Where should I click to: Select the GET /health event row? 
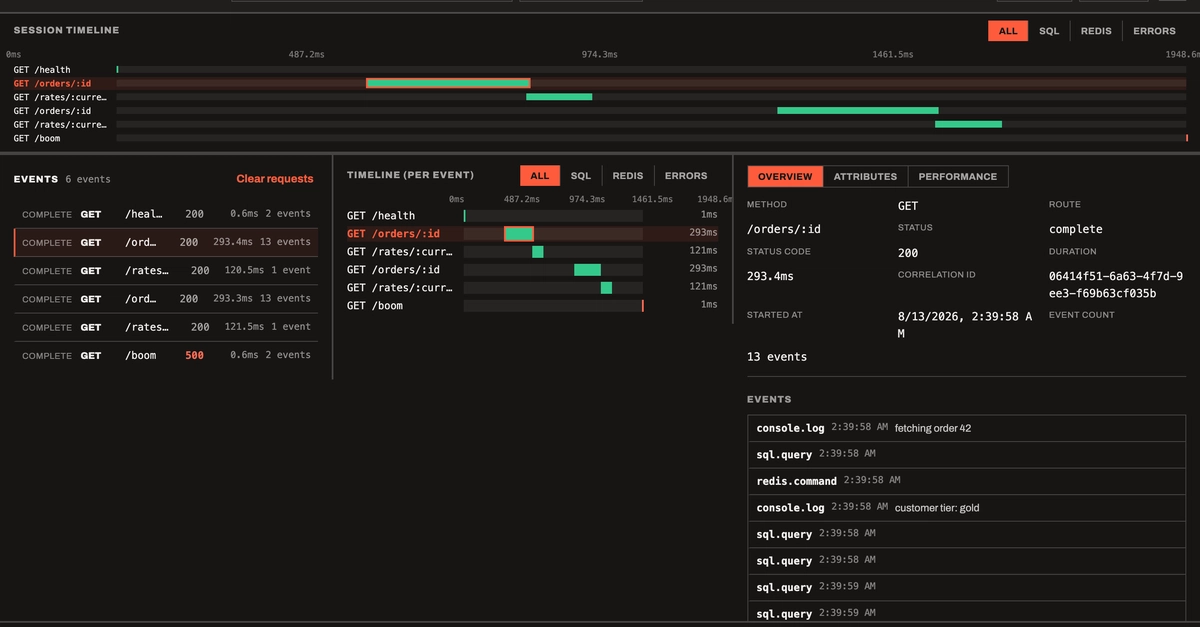coord(166,214)
